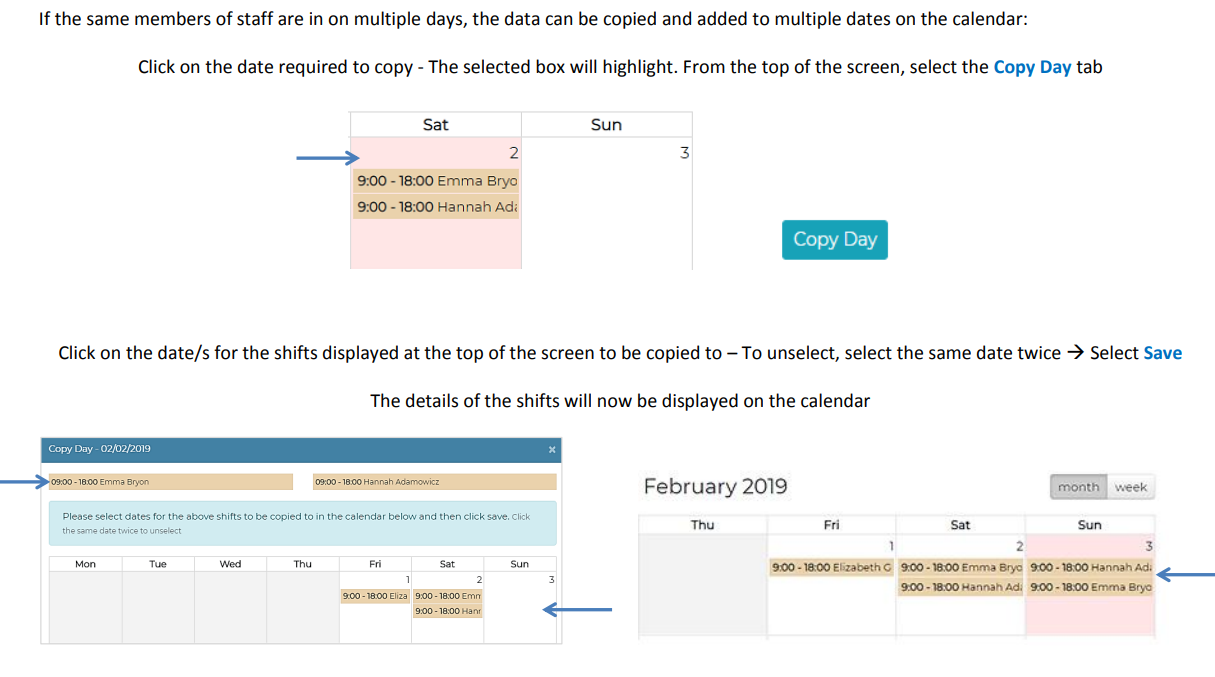Image resolution: width=1215 pixels, height=677 pixels.
Task: Click the blue Save link text
Action: click(x=1162, y=353)
